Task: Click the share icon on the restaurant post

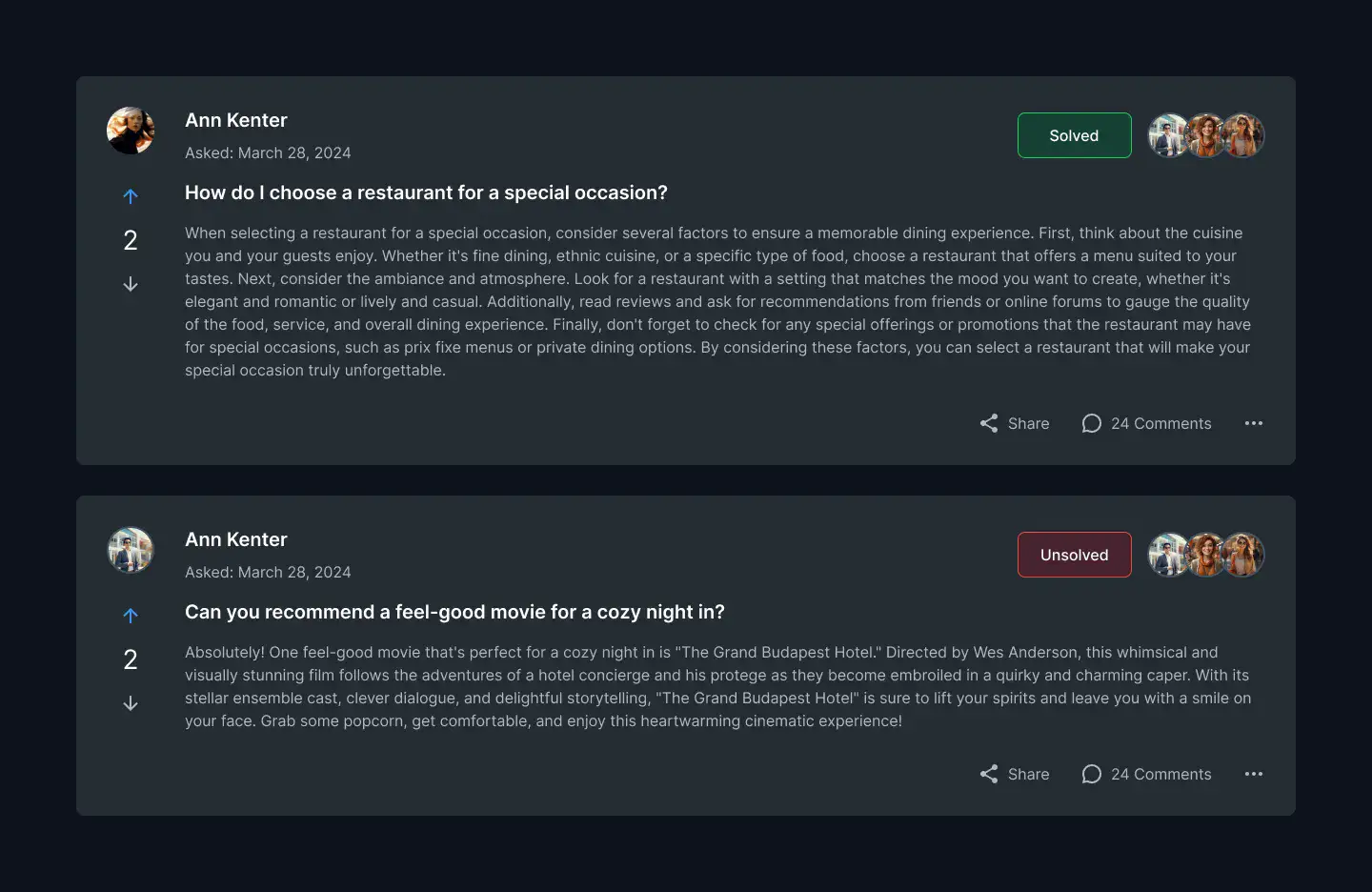Action: point(989,423)
